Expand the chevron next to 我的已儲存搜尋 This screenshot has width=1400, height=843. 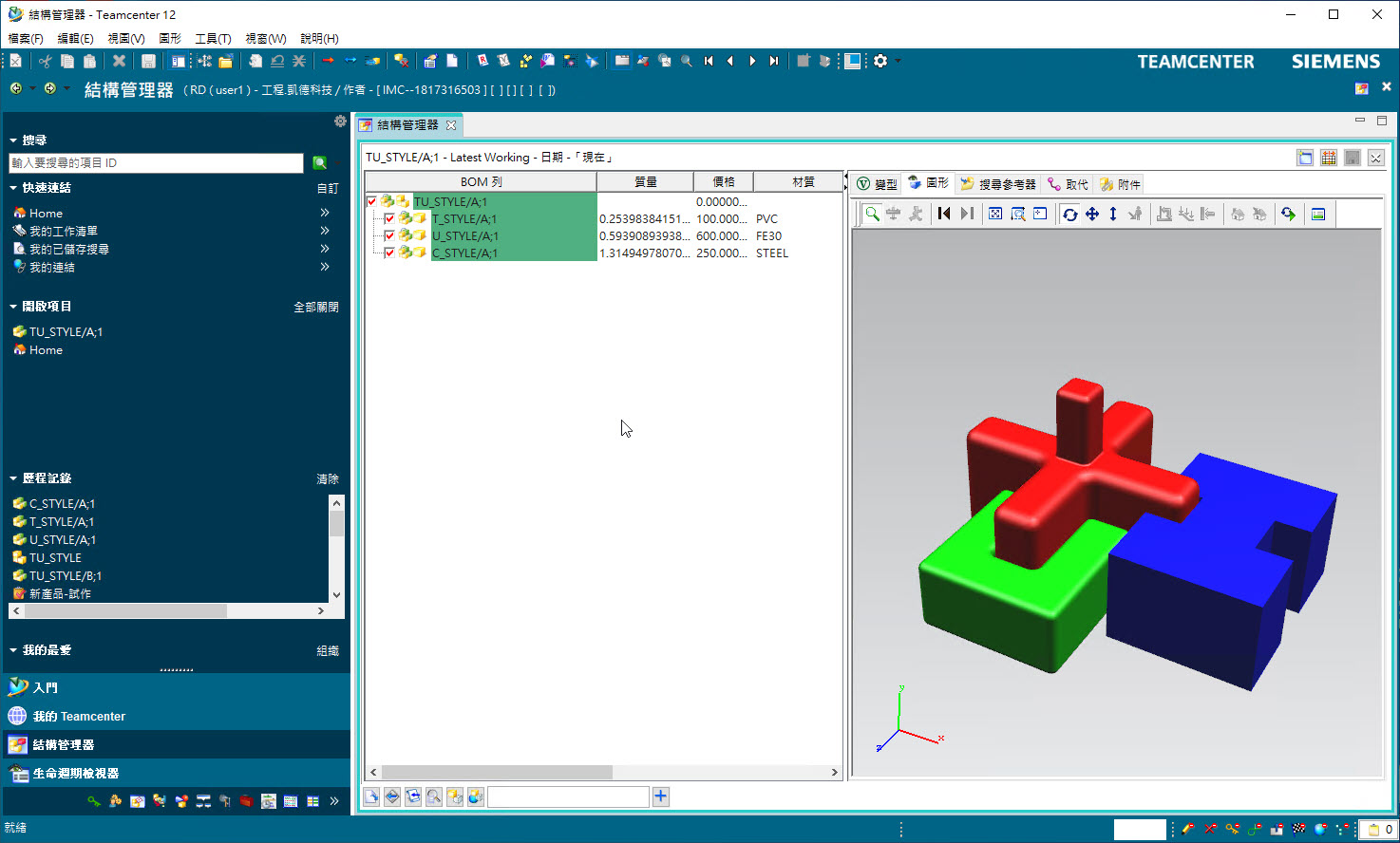(x=325, y=249)
